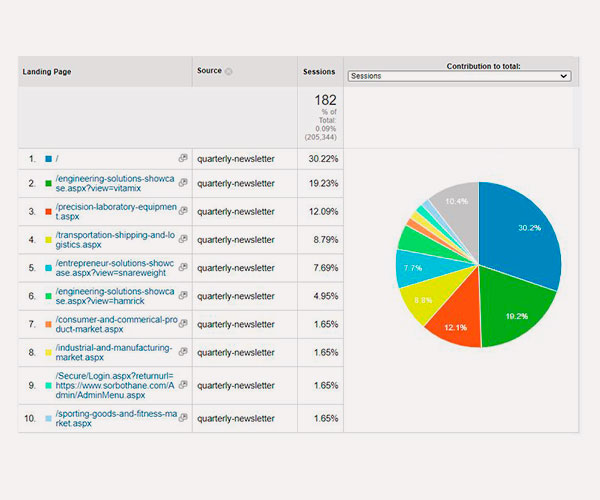Open the sporting-goods-and-fitness-market link

click(116, 419)
